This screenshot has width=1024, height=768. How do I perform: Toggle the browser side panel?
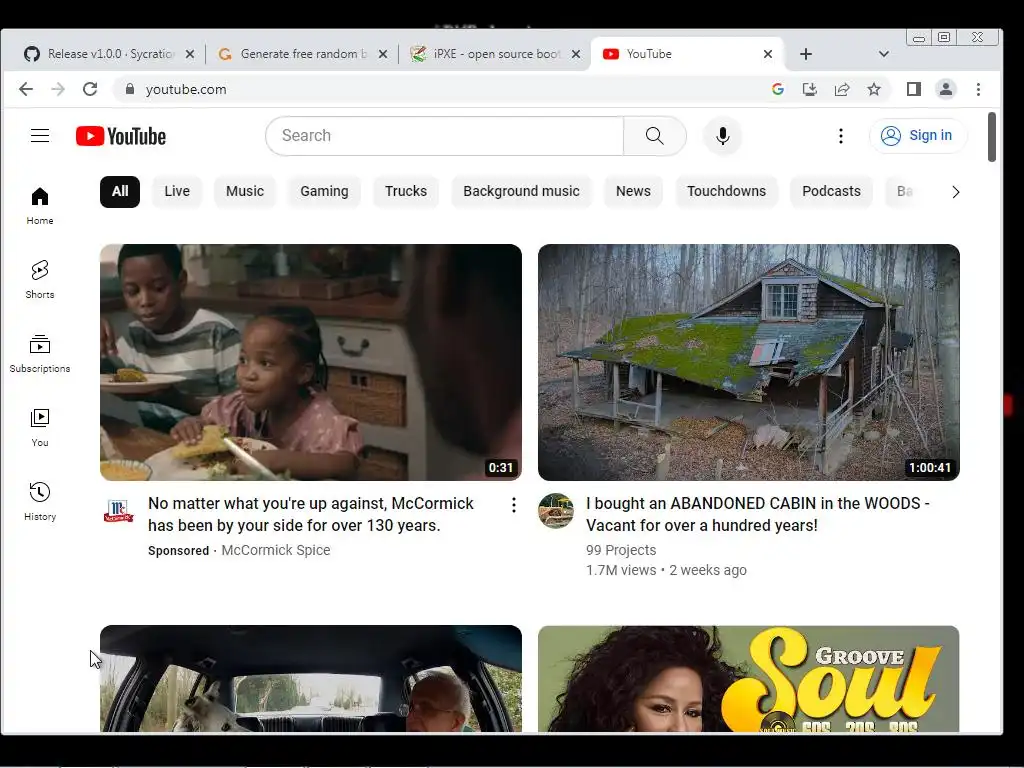pyautogui.click(x=914, y=89)
